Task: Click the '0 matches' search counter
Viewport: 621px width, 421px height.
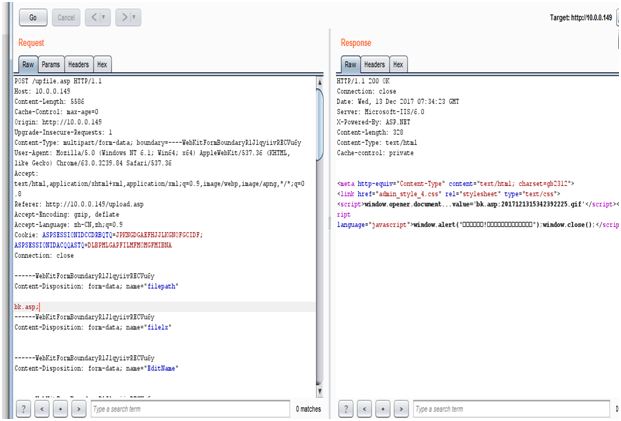Action: pos(308,409)
